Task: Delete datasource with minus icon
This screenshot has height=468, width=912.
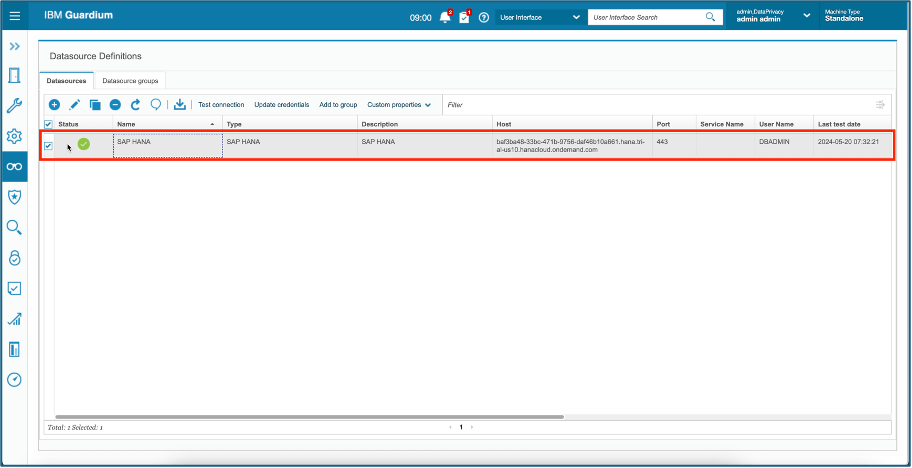Action: tap(115, 105)
